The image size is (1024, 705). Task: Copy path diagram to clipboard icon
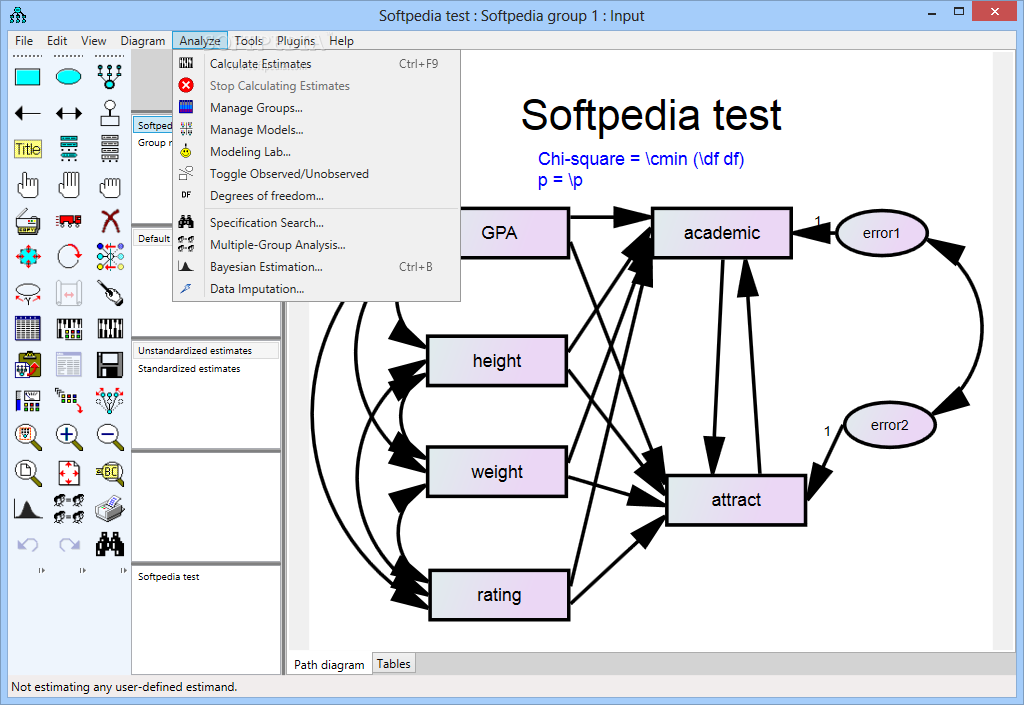coord(27,365)
